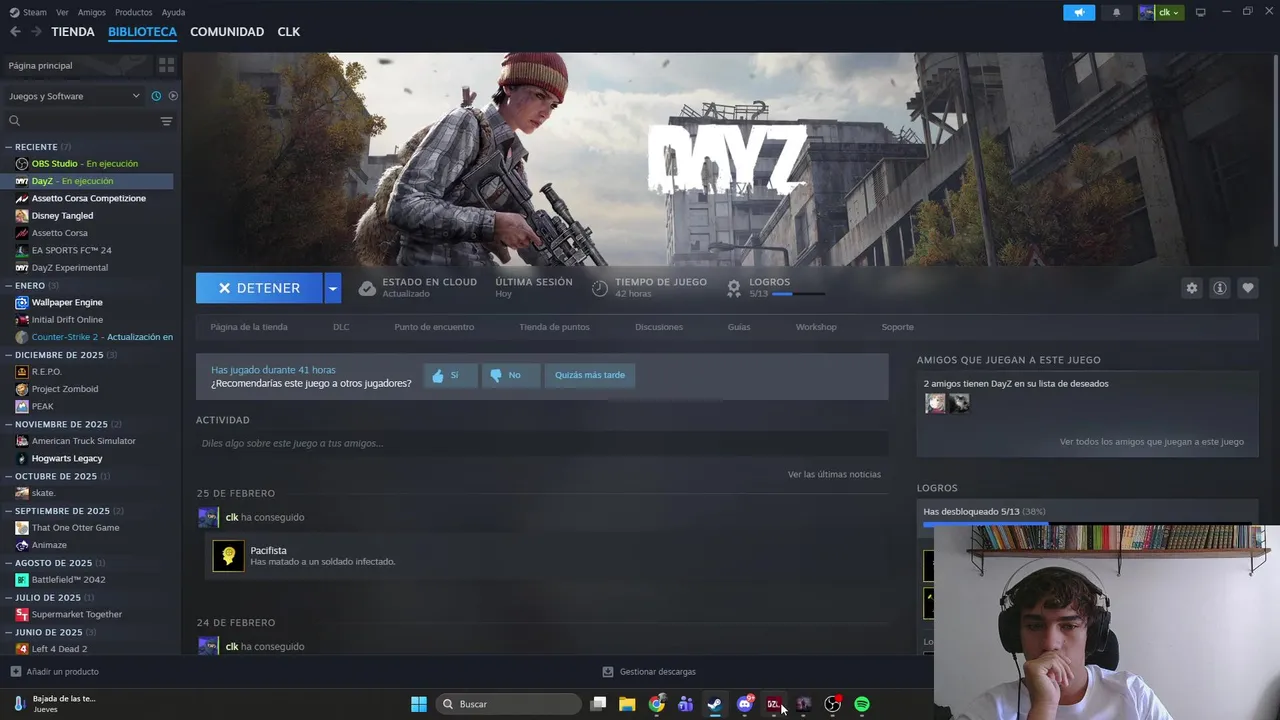The width and height of the screenshot is (1280, 720).
Task: Open the DLC tab
Action: click(341, 327)
